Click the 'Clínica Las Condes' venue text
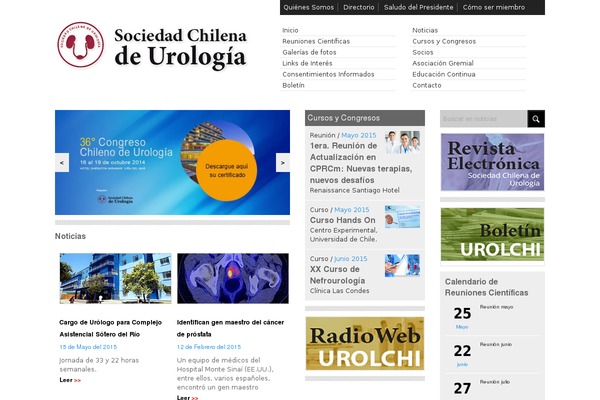Image resolution: width=600 pixels, height=400 pixels. (x=339, y=291)
